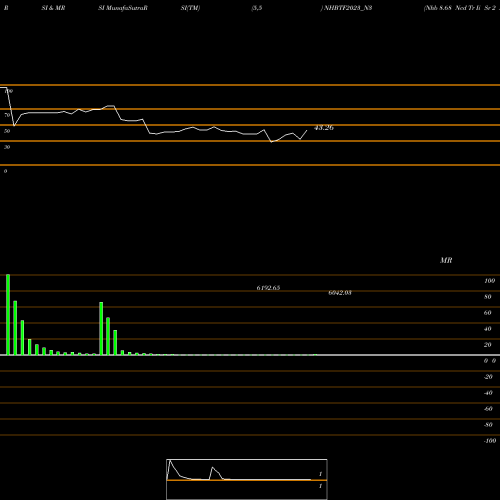This screenshot has width=500, height=500.
Task: Click the last point of the RSI line
Action: tap(307, 130)
